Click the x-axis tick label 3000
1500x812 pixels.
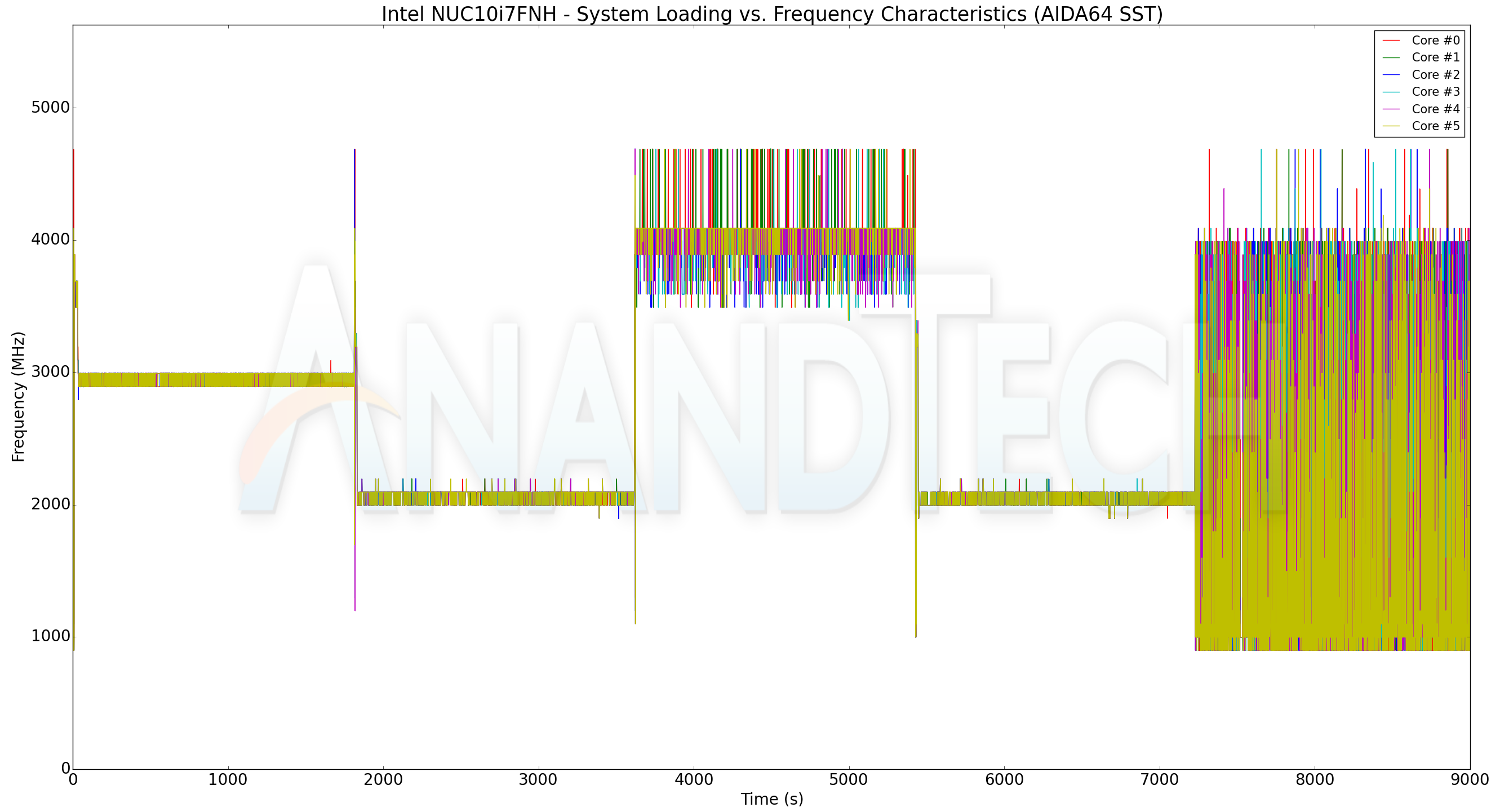point(539,779)
